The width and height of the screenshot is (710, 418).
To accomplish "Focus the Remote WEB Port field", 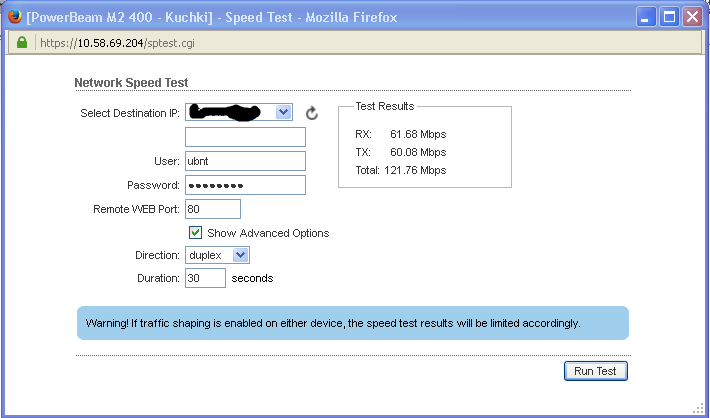I will [x=213, y=209].
